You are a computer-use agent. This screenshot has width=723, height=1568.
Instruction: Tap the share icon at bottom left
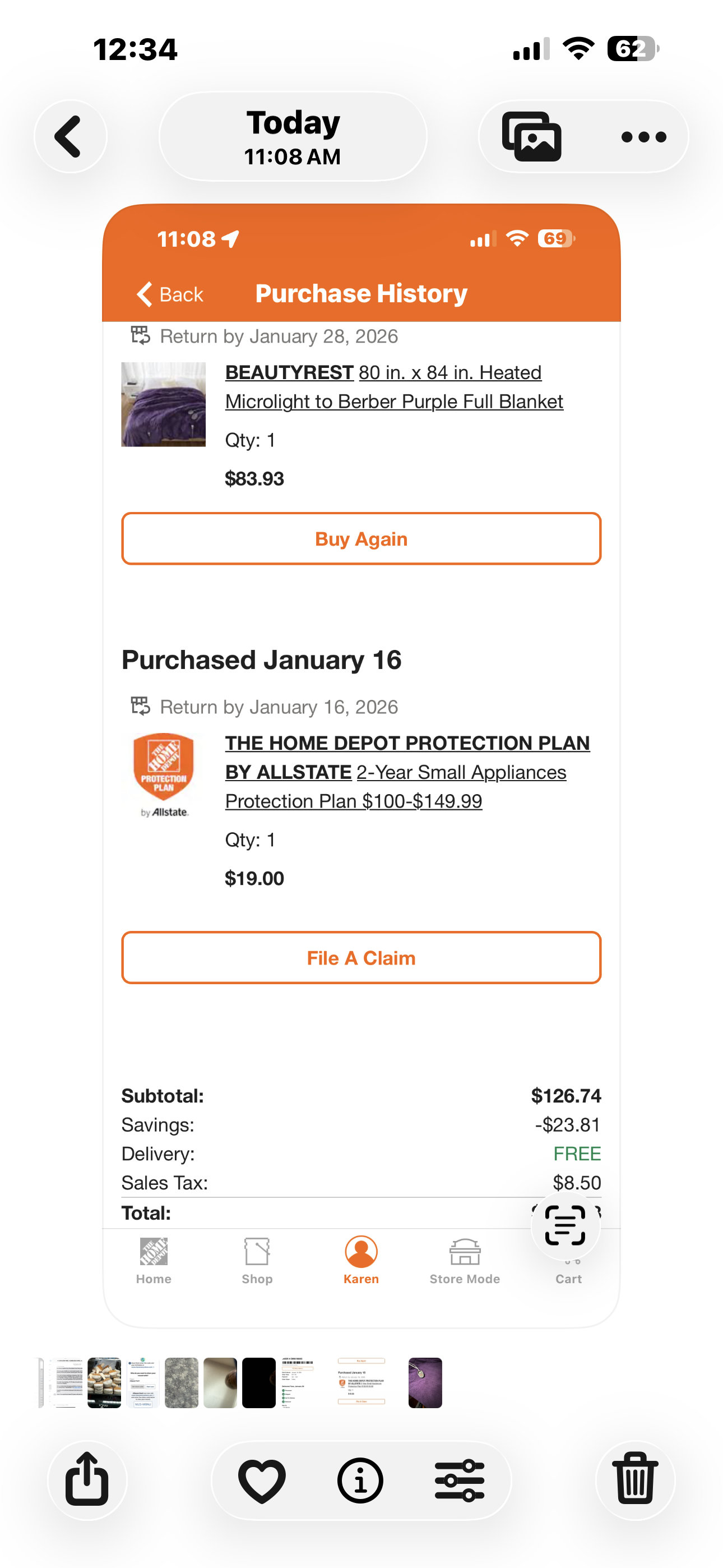[87, 1479]
